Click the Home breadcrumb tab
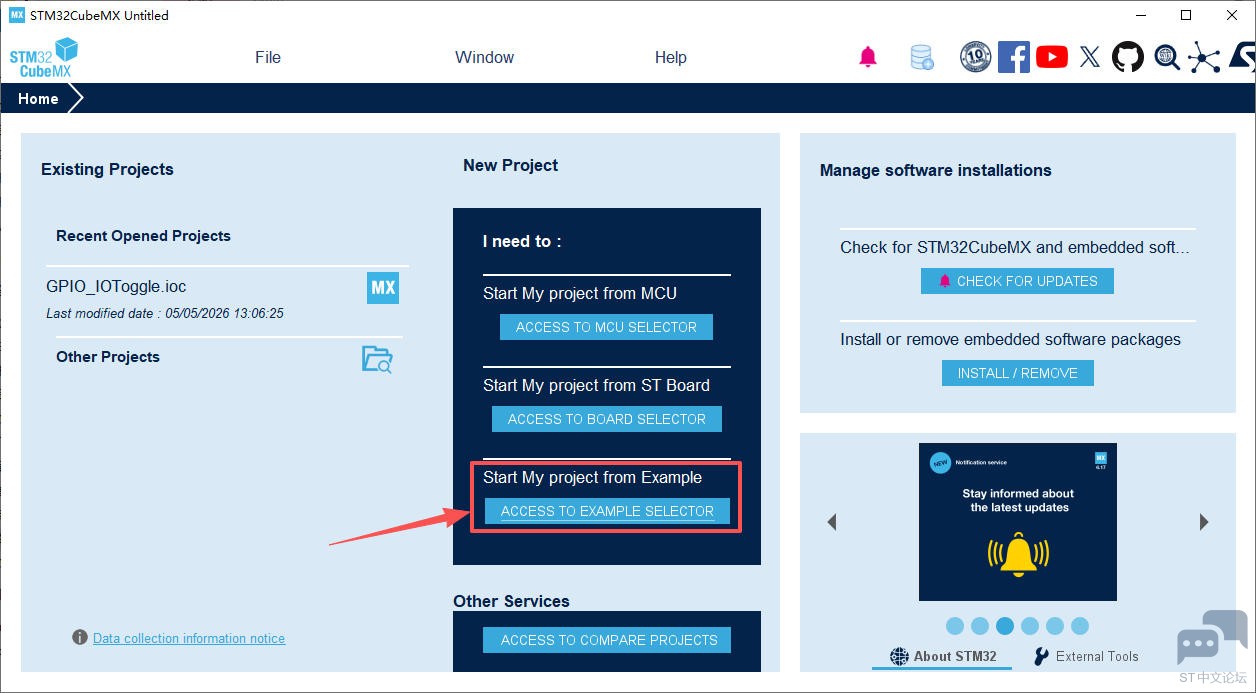Screen dimensions: 1256x693 [x=38, y=99]
